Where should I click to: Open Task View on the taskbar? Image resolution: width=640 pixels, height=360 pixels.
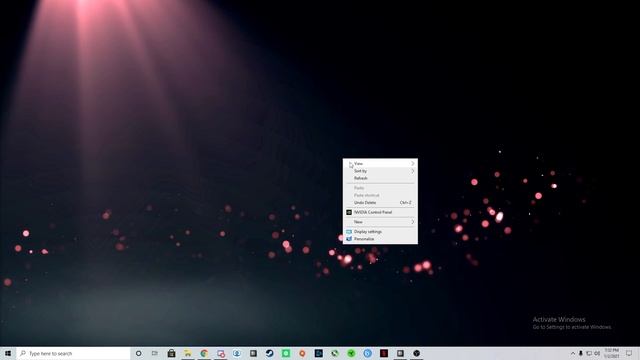155,353
